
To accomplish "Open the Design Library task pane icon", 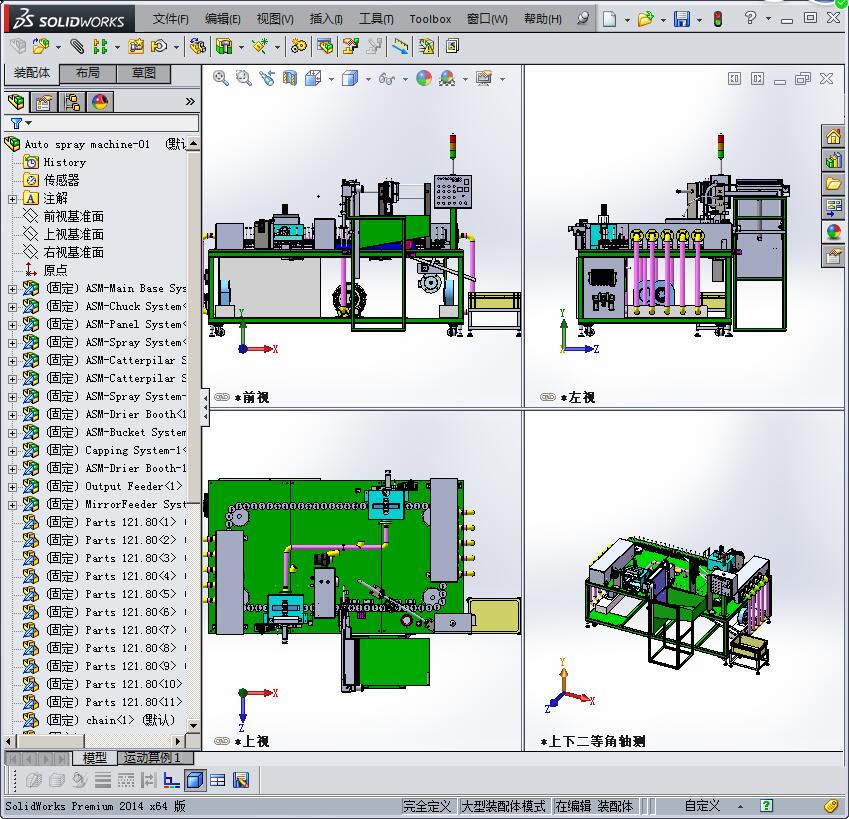I will coord(833,160).
